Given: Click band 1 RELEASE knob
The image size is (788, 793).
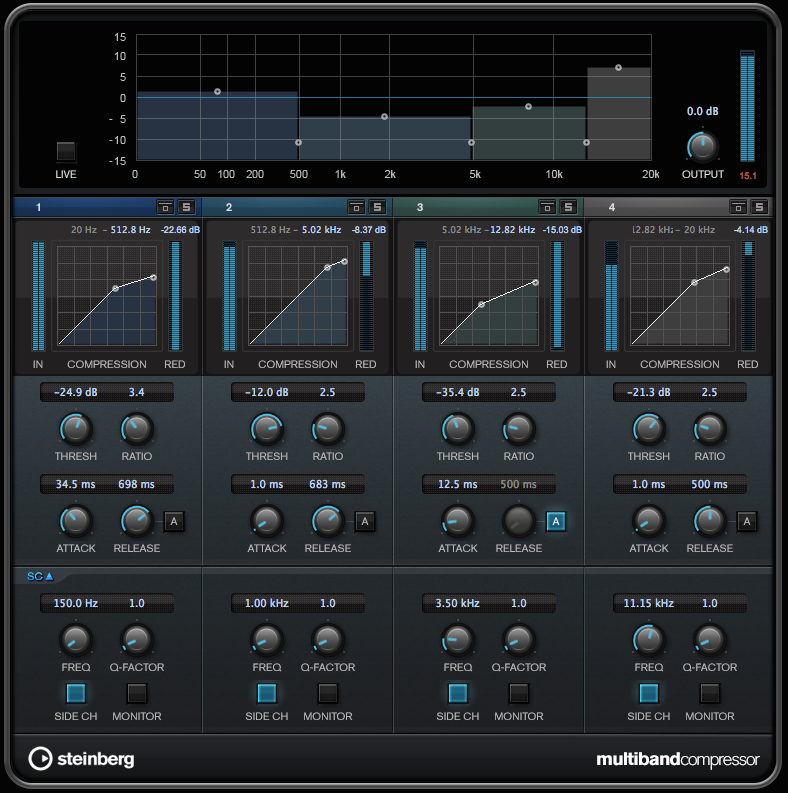Looking at the screenshot, I should (x=137, y=521).
